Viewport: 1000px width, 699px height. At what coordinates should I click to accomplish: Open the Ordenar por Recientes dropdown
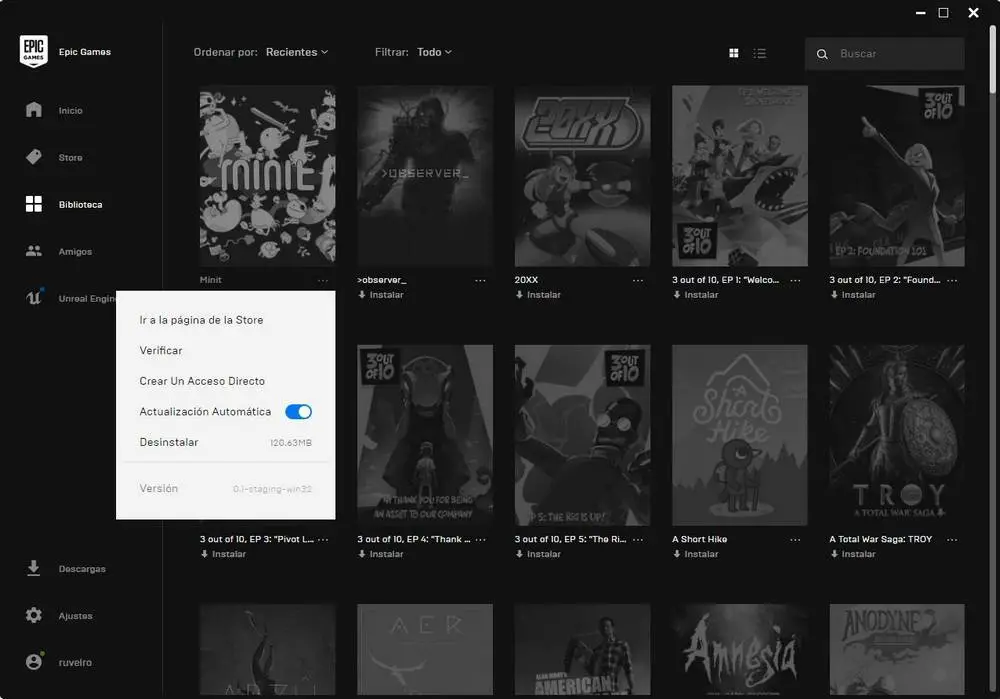[x=297, y=52]
